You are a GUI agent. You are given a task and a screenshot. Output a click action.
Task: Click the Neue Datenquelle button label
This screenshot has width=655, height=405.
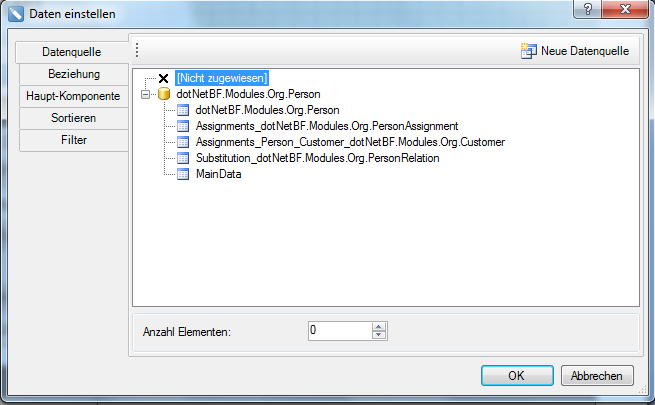(x=584, y=50)
